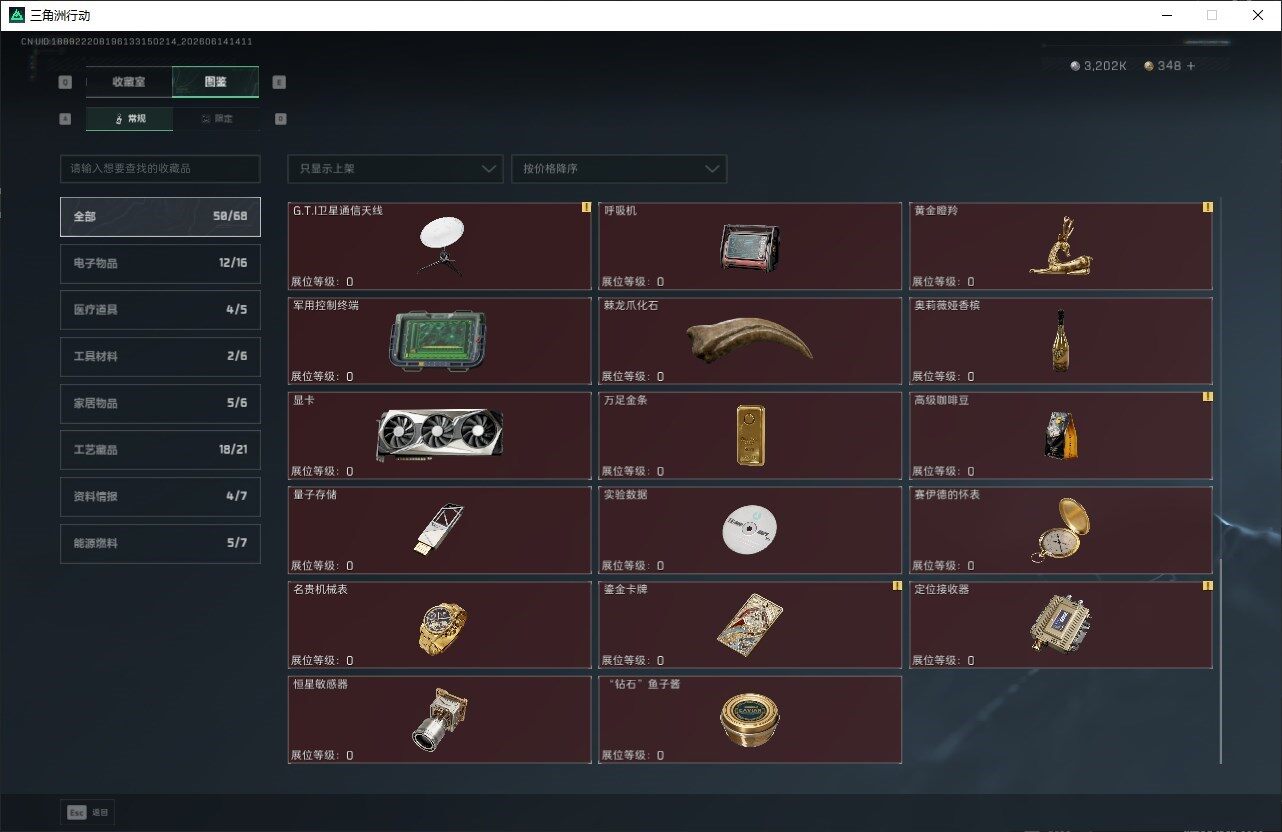Filter by 工具材料 category

(x=160, y=357)
